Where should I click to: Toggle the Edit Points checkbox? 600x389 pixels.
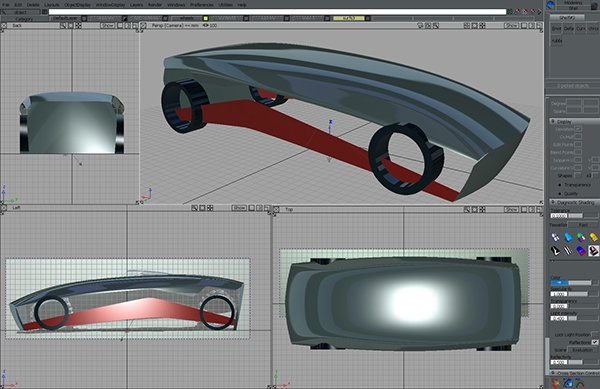coord(578,145)
